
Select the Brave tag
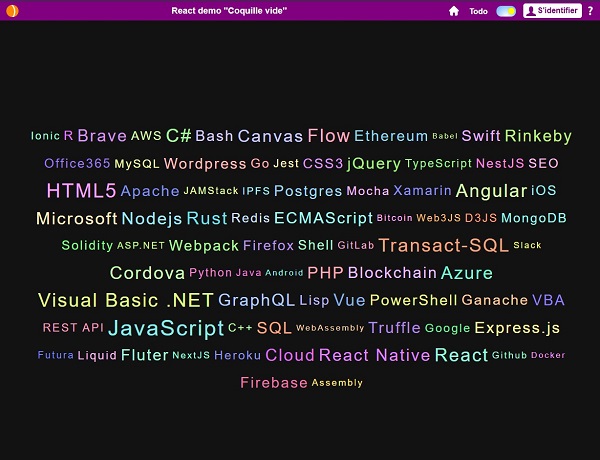[x=102, y=135]
